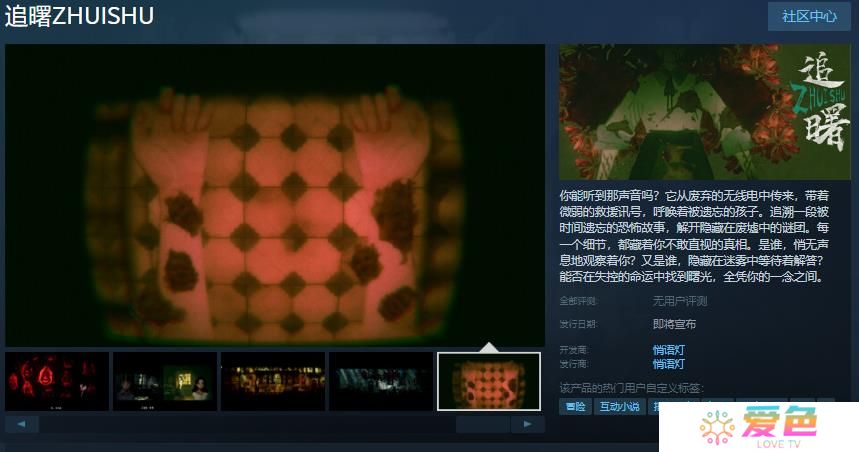Click the game description paragraph starting 你能听到那声音吗
The width and height of the screenshot is (859, 452).
coord(694,236)
